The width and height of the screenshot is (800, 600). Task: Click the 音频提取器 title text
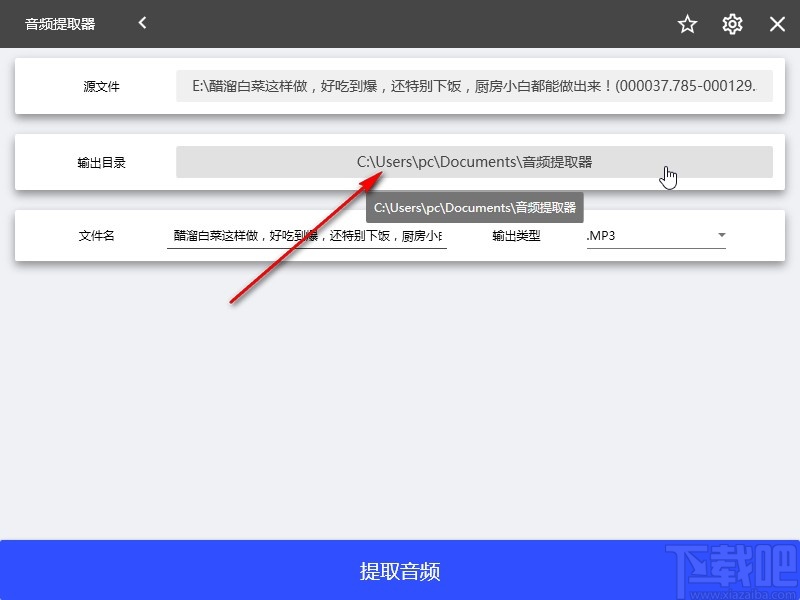click(x=60, y=24)
